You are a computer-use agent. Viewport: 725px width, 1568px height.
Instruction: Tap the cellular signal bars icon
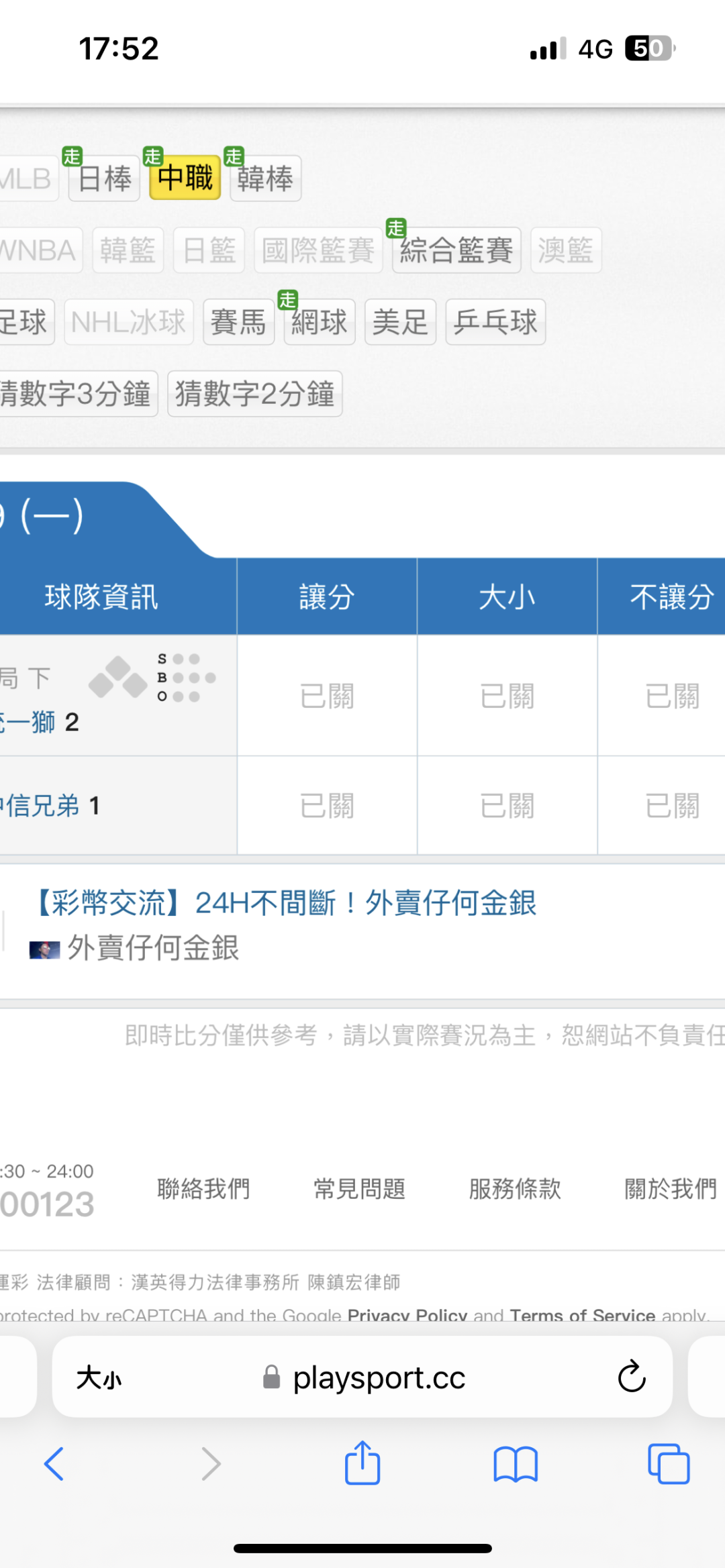click(548, 49)
